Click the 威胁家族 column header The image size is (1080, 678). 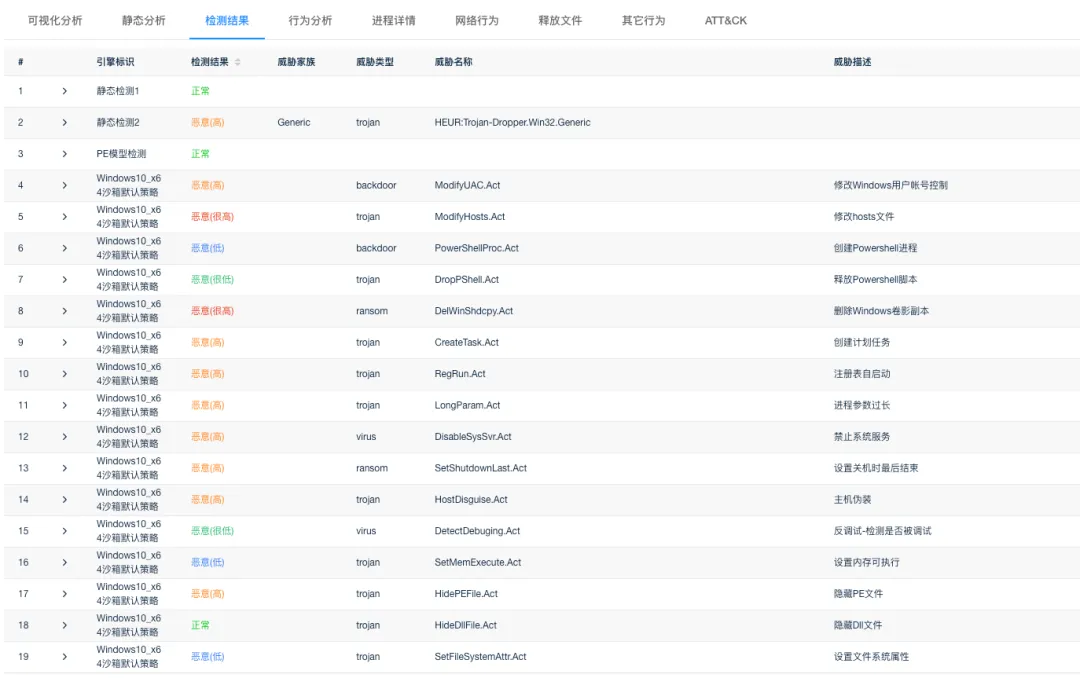(x=296, y=62)
